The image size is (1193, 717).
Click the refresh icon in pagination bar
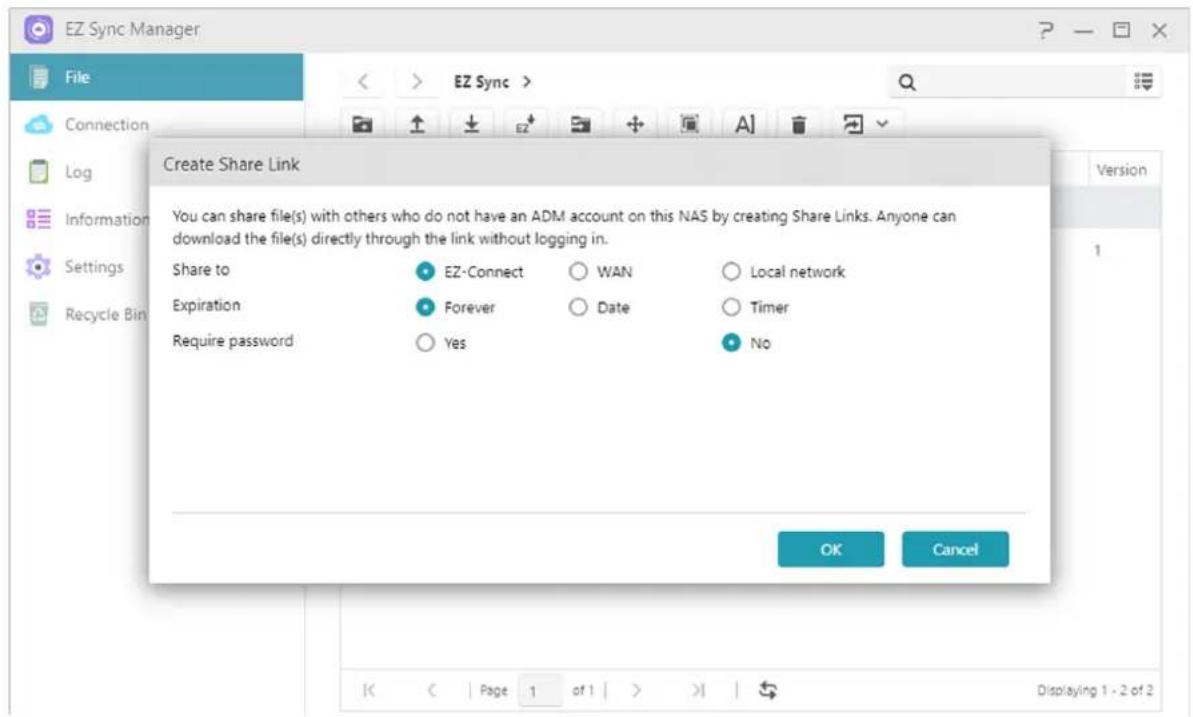[769, 689]
